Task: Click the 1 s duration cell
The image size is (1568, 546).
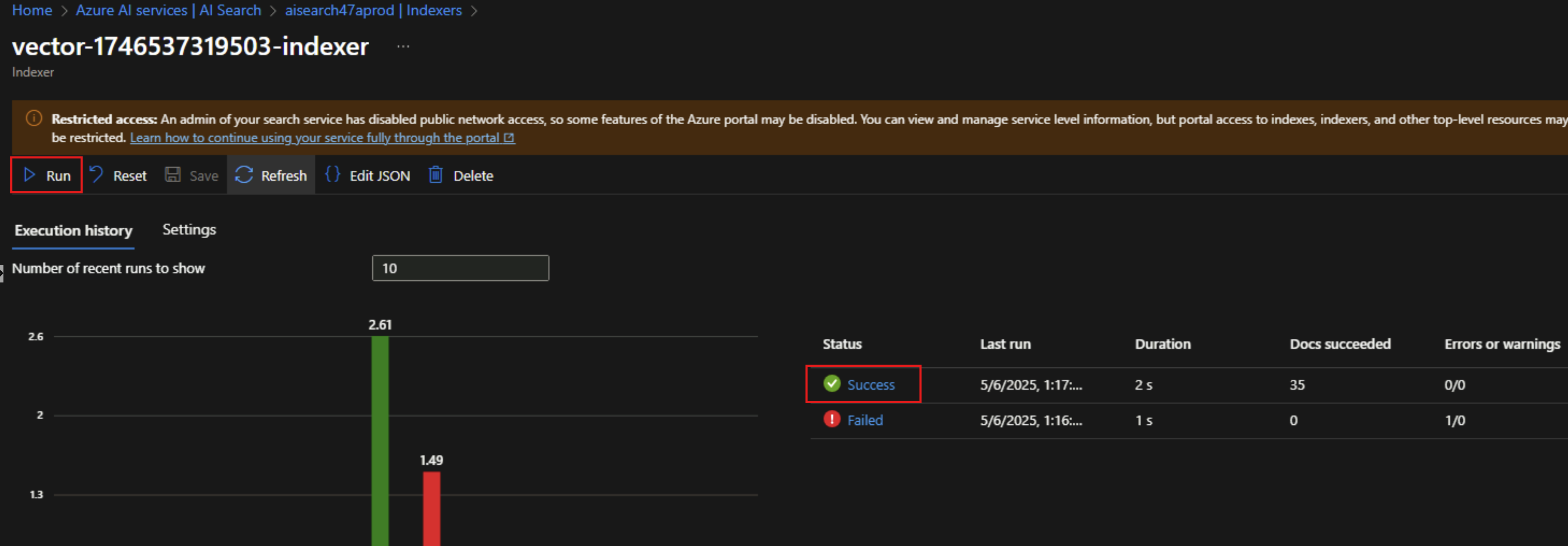Action: pyautogui.click(x=1144, y=420)
